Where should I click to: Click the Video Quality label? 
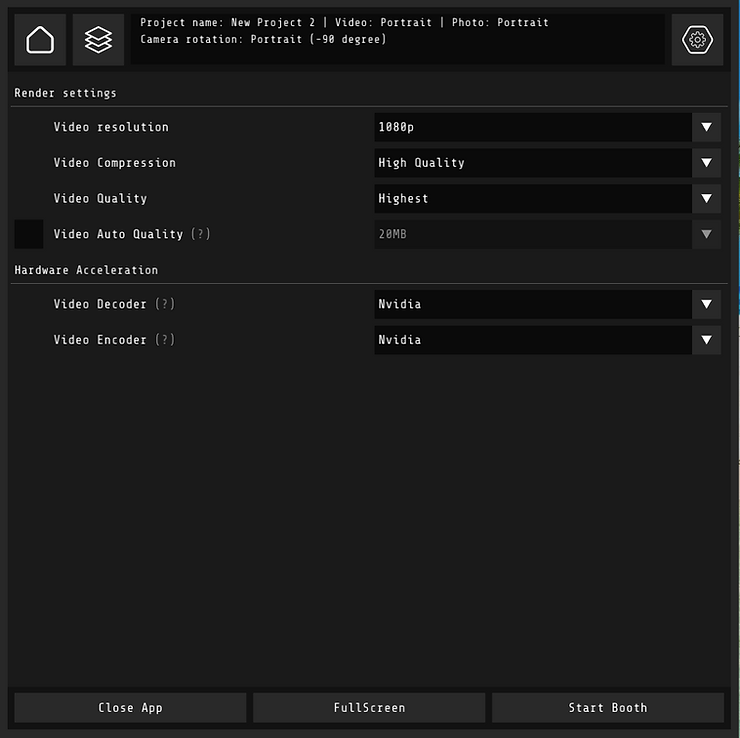(x=100, y=199)
